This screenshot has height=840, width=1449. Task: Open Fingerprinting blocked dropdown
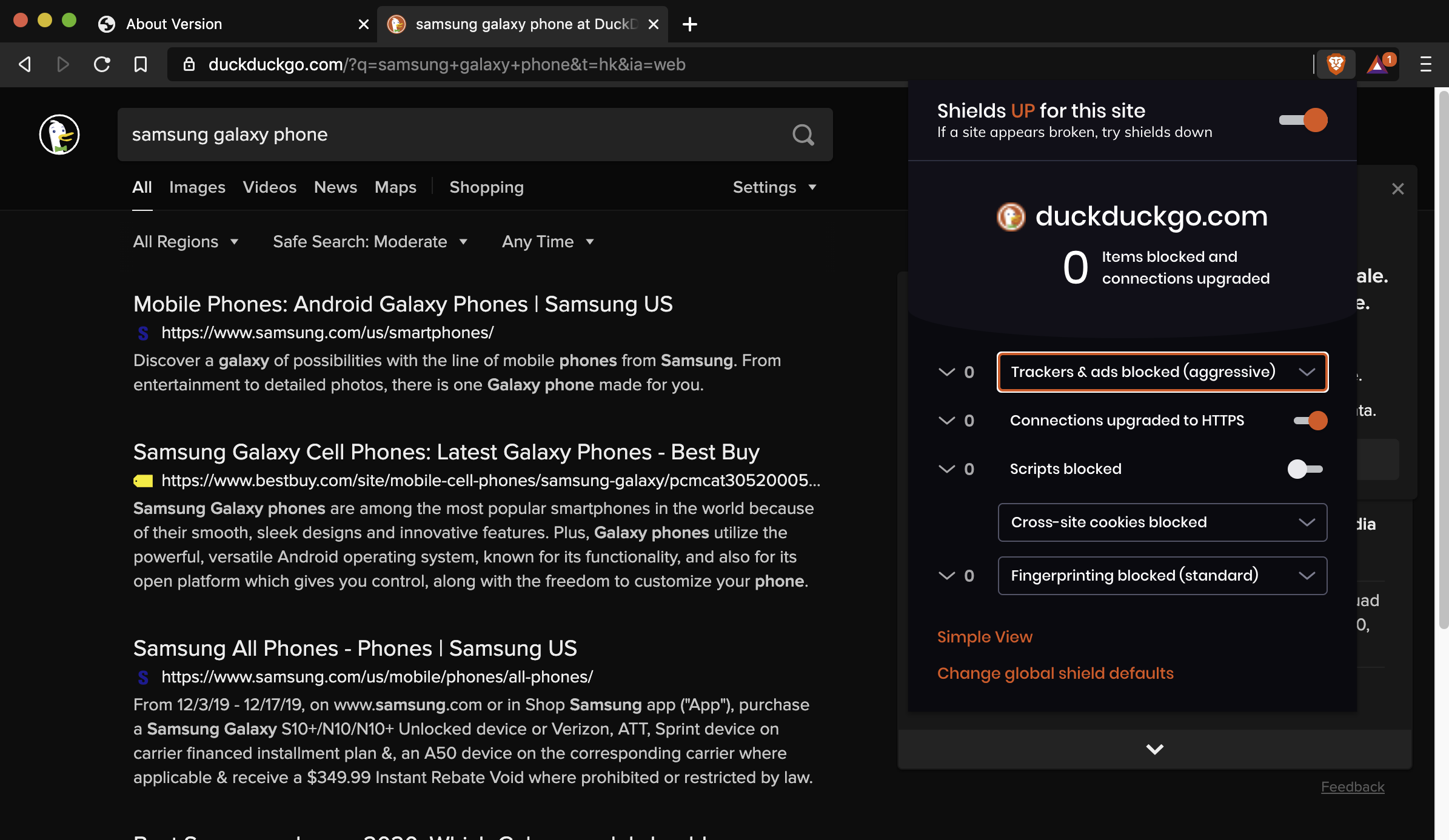pos(1162,576)
